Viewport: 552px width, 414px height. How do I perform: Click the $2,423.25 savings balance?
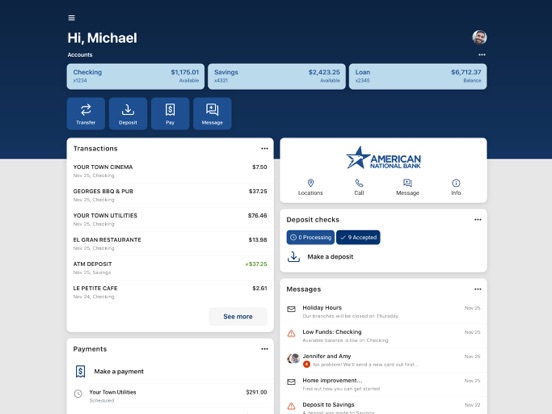[x=324, y=72]
